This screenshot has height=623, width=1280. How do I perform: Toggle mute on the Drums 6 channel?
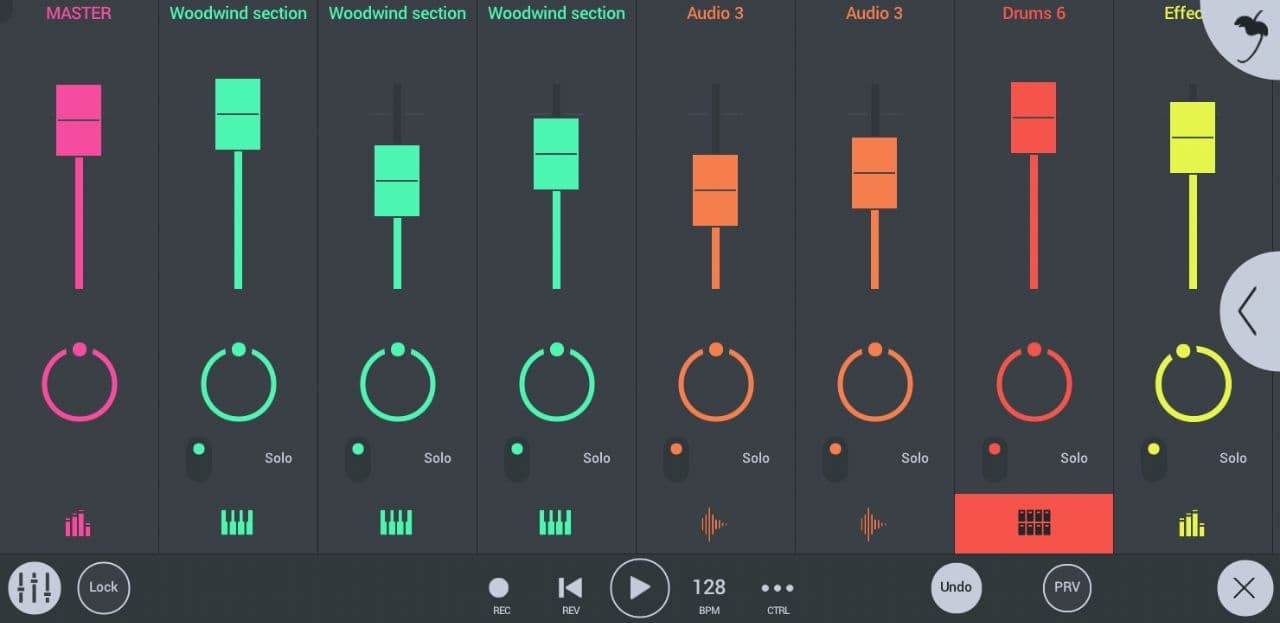pyautogui.click(x=994, y=459)
